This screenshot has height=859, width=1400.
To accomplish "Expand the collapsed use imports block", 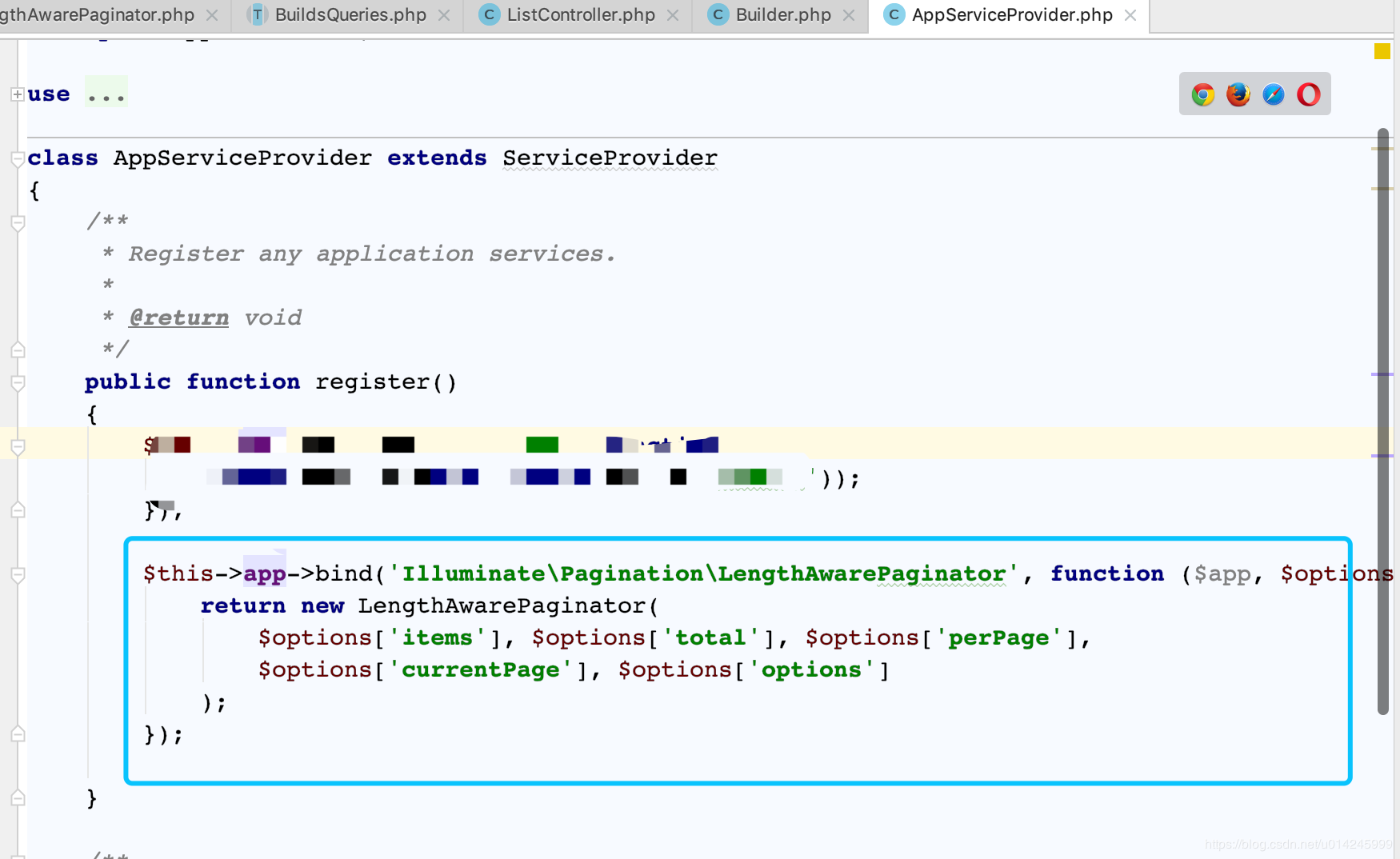I will (17, 94).
